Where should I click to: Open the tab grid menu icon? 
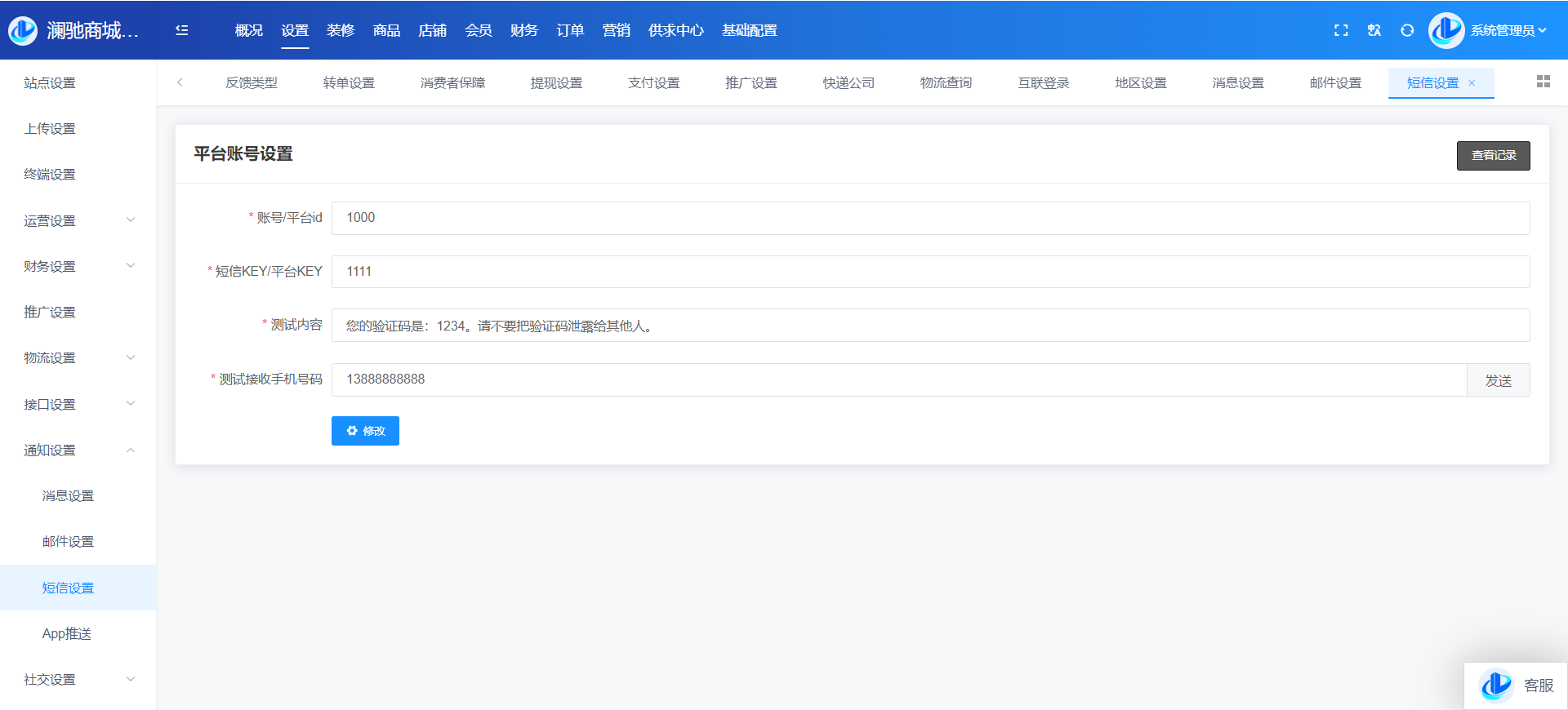[x=1543, y=82]
